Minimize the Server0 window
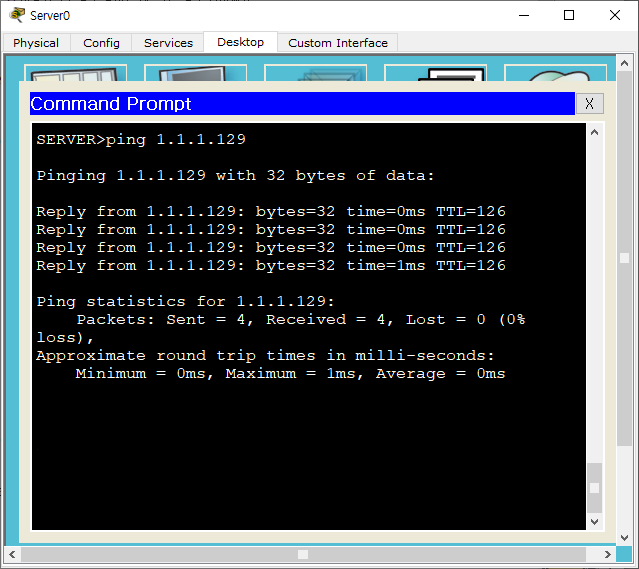 click(x=524, y=15)
